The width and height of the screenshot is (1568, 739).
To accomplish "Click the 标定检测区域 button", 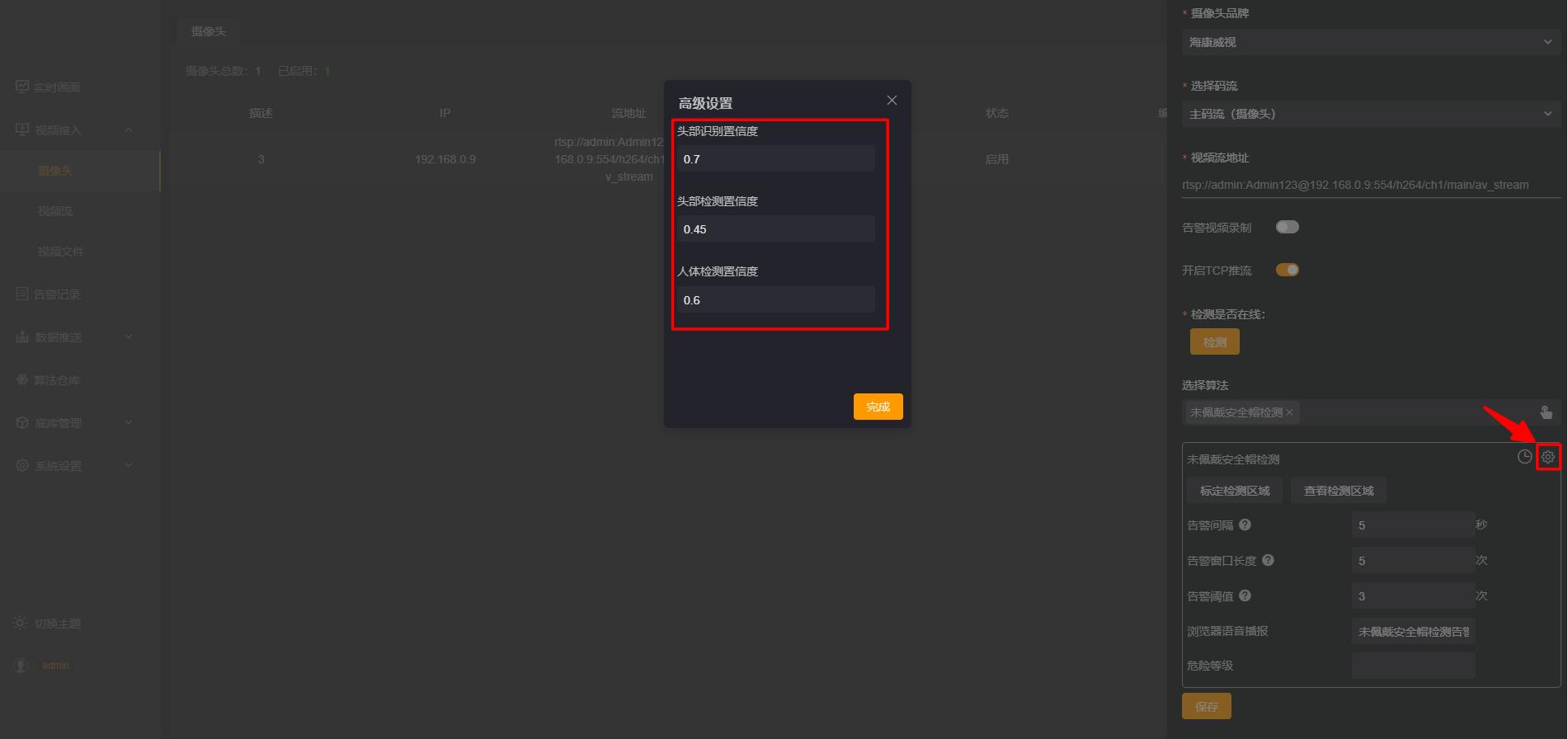I will (x=1235, y=491).
